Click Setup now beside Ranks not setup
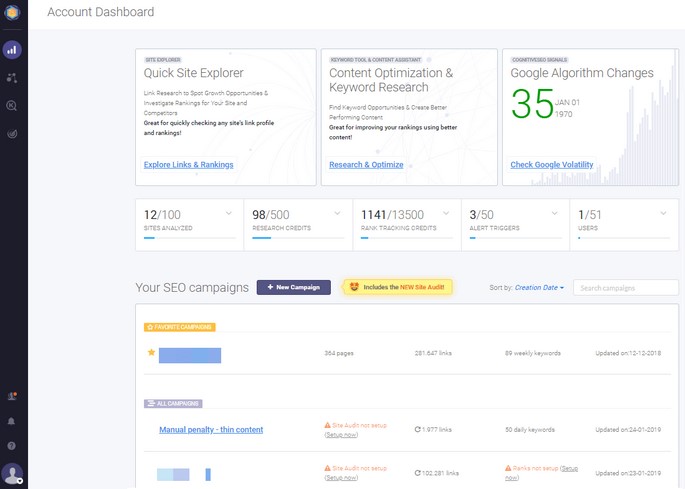Image resolution: width=685 pixels, height=489 pixels. (x=541, y=473)
